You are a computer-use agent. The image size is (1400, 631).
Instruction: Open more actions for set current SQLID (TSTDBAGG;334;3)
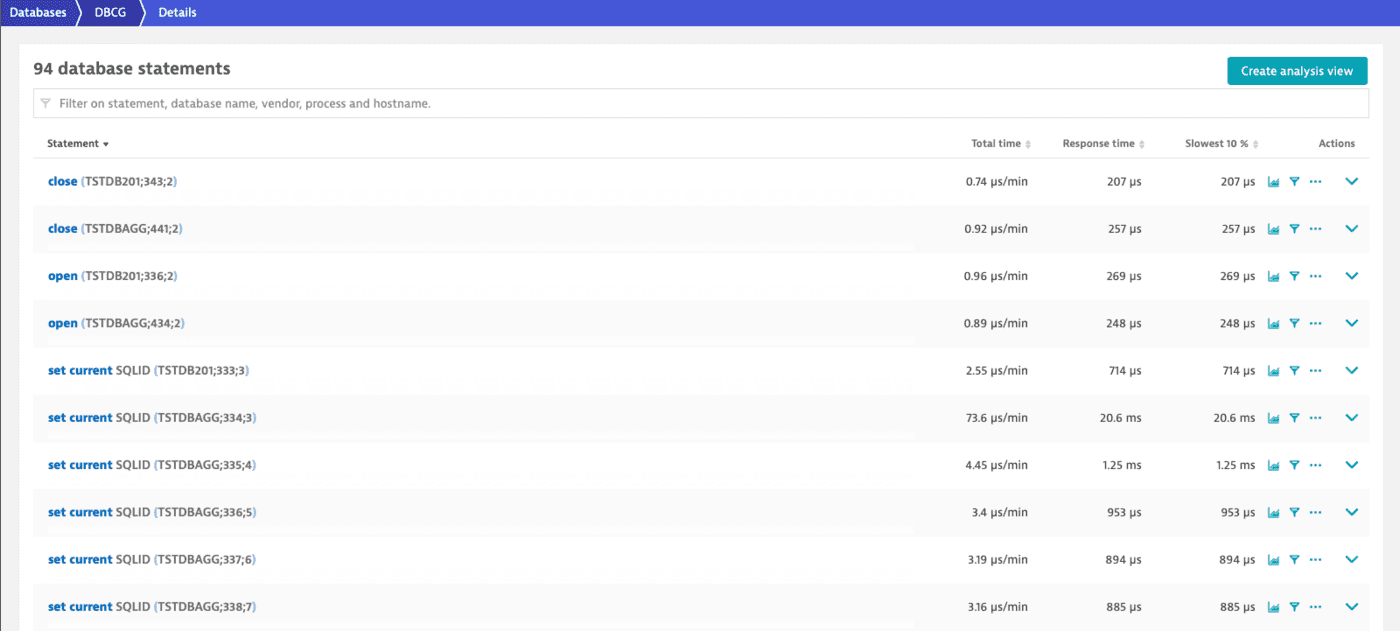pyautogui.click(x=1315, y=417)
